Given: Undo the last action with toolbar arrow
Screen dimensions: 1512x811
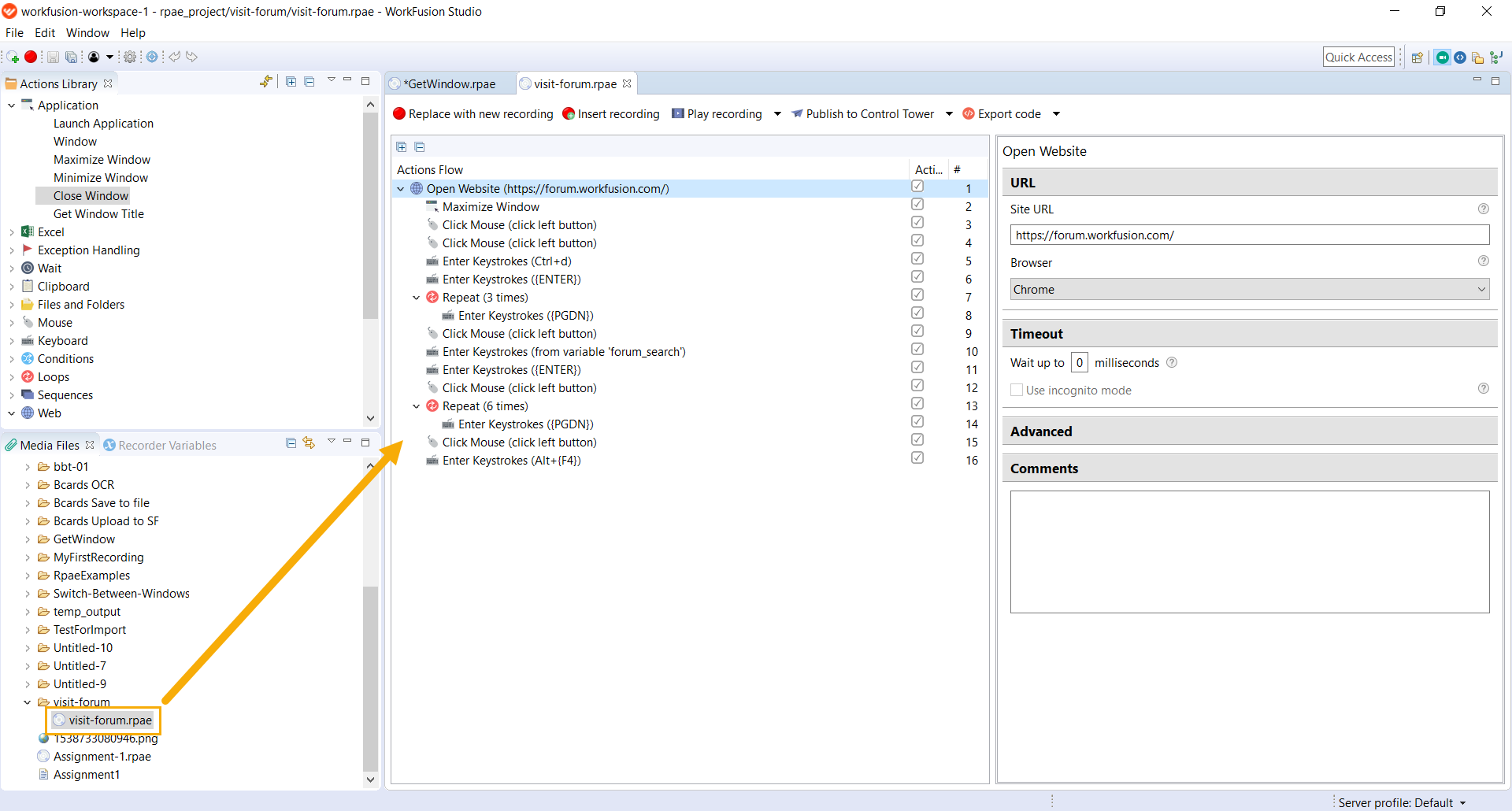Looking at the screenshot, I should 174,57.
